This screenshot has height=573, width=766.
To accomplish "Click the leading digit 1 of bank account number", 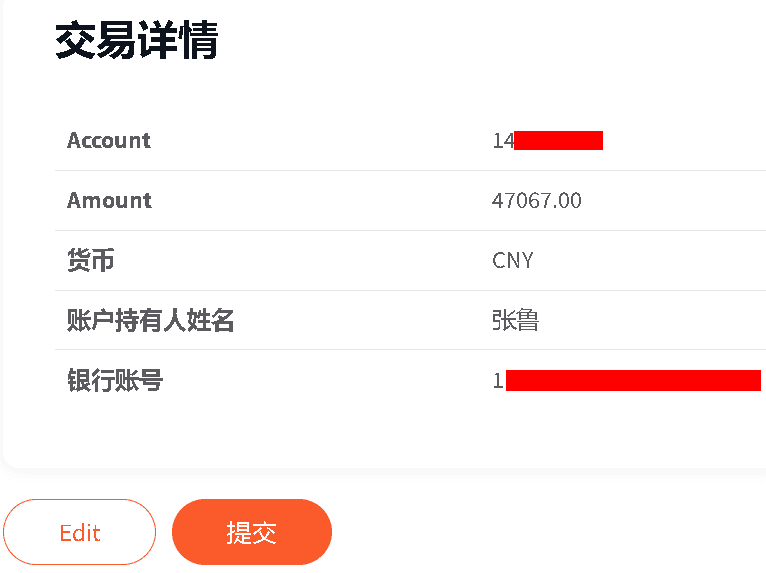I will 497,381.
